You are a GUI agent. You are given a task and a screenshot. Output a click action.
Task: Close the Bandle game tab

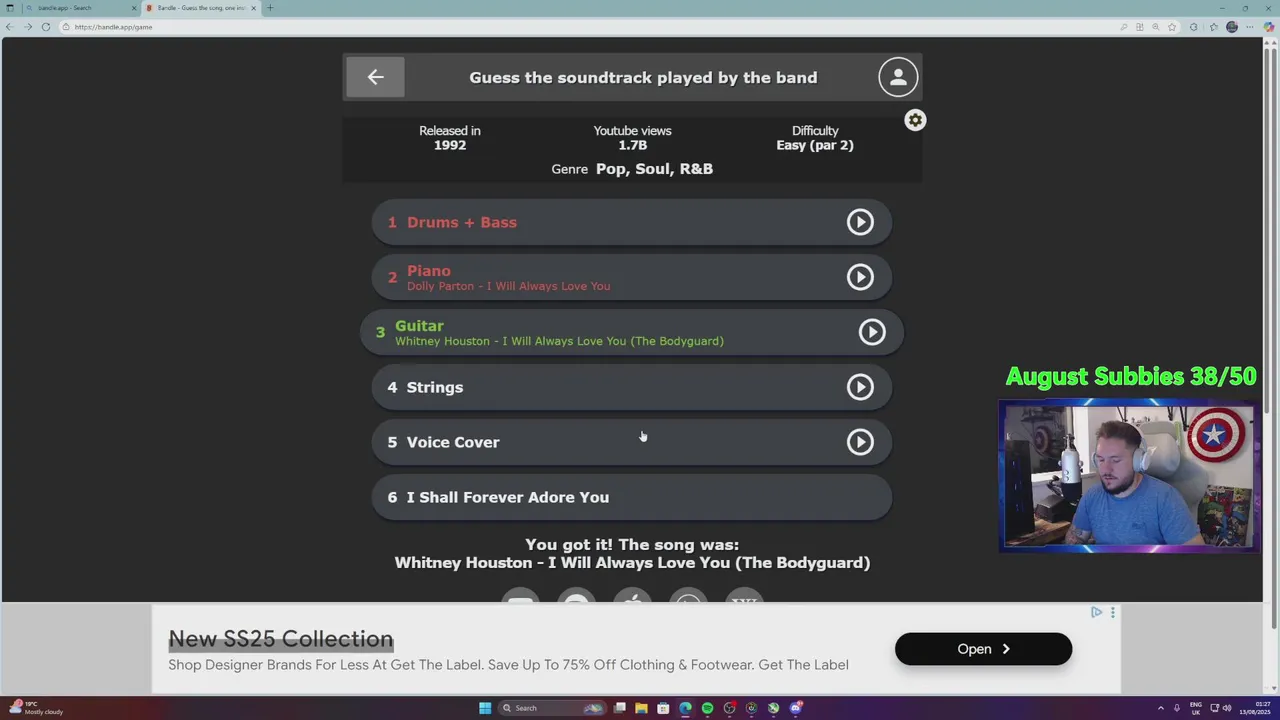point(253,8)
